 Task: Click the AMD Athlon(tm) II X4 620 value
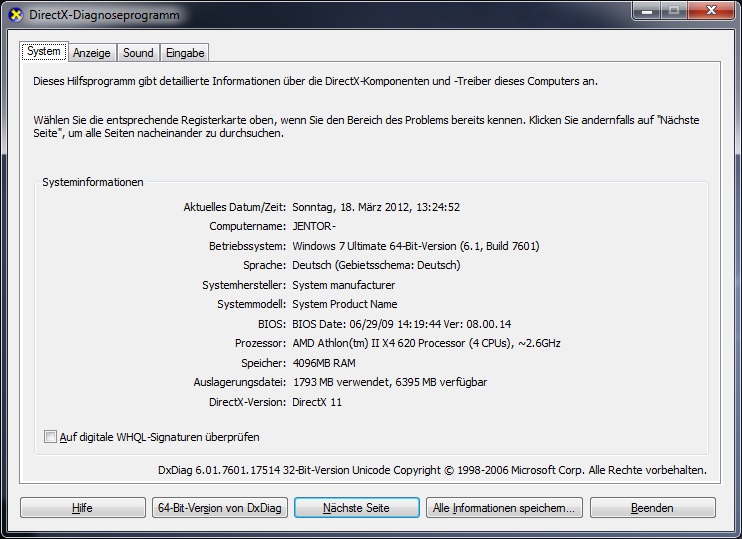tap(426, 343)
